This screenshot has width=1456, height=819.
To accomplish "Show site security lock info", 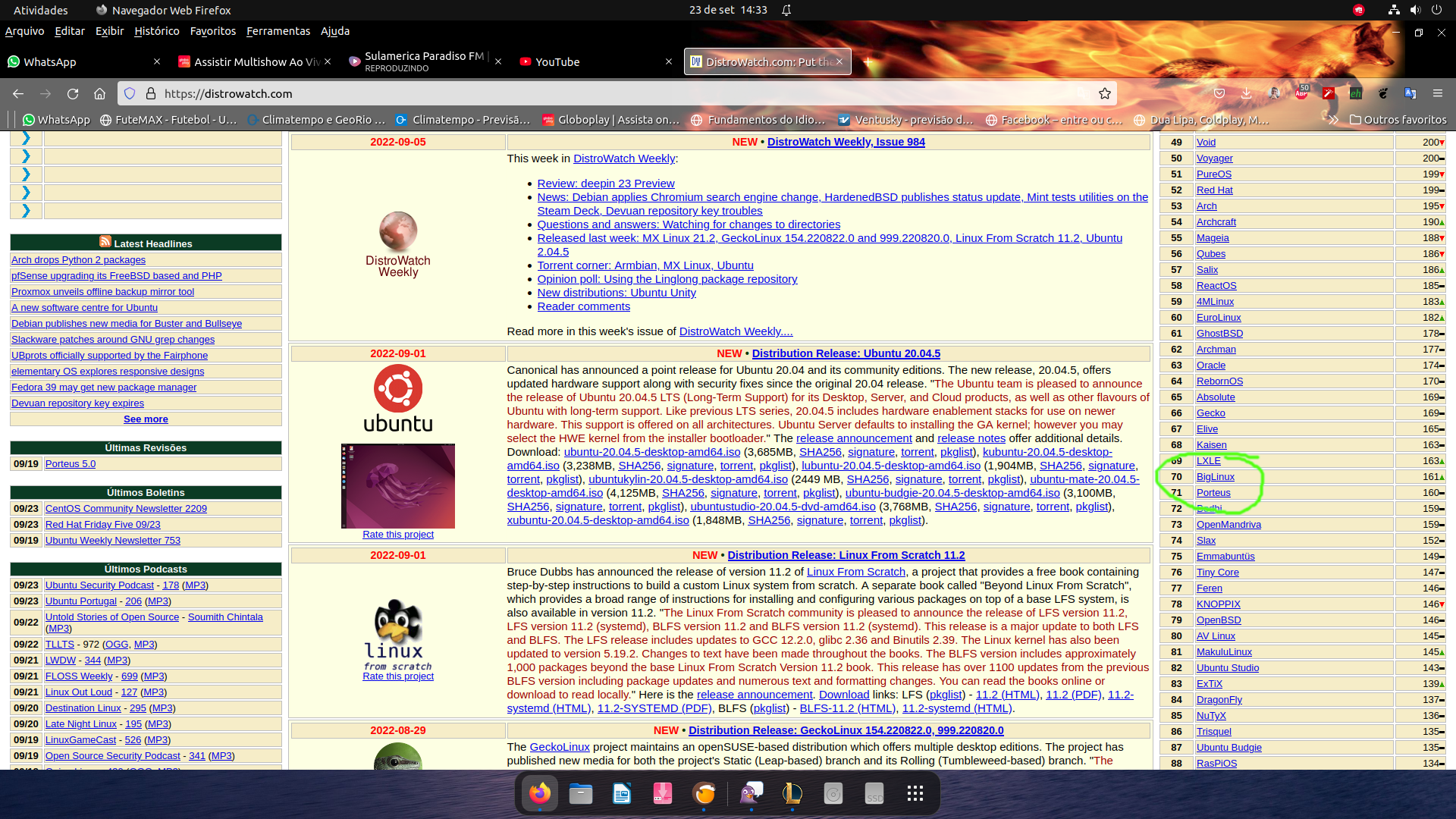I will click(151, 93).
